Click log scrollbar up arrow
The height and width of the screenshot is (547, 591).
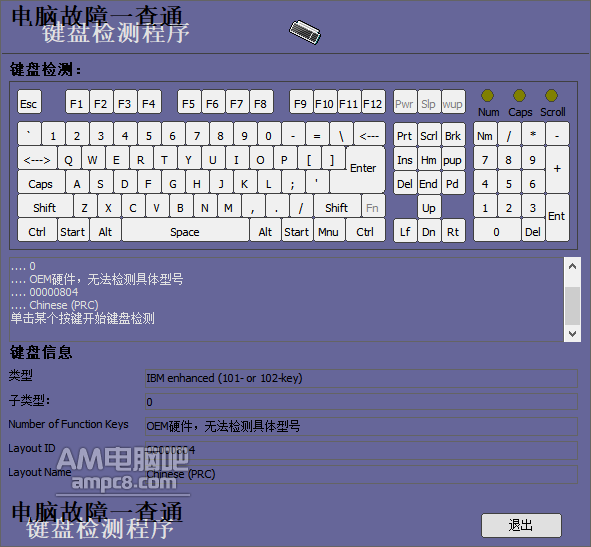tap(572, 266)
